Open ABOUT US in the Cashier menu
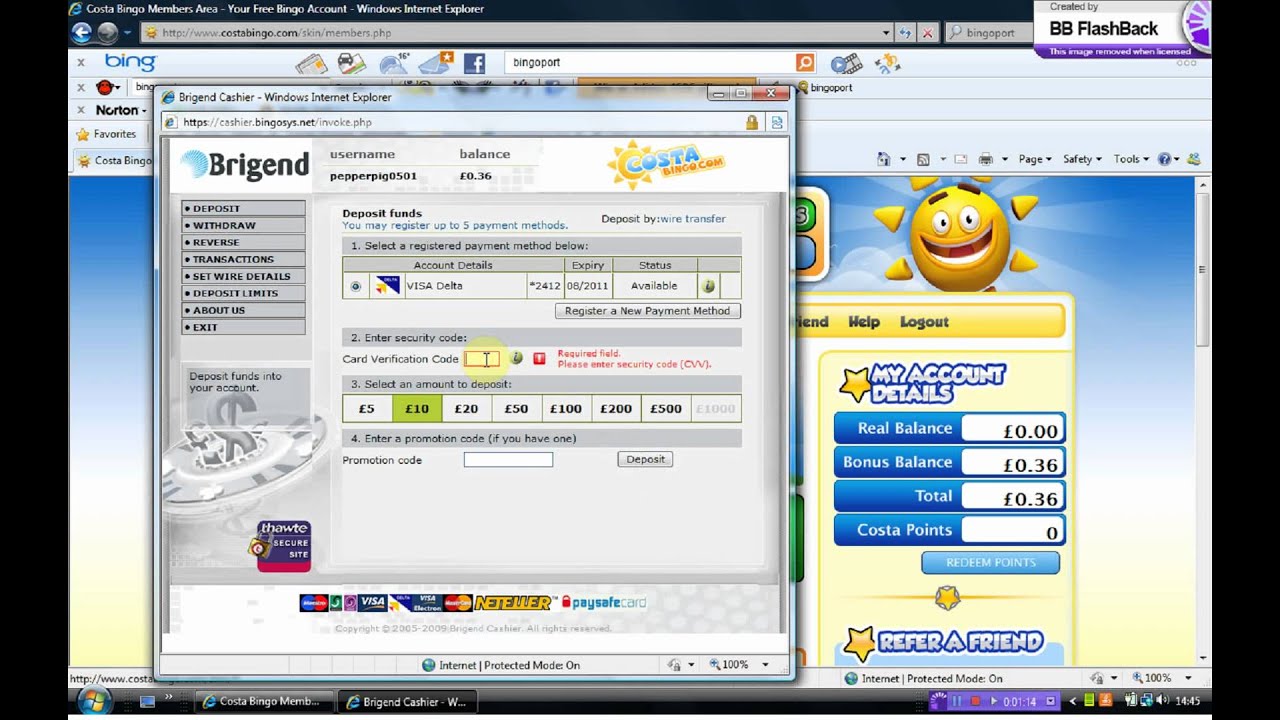The height and width of the screenshot is (720, 1280). [x=243, y=310]
